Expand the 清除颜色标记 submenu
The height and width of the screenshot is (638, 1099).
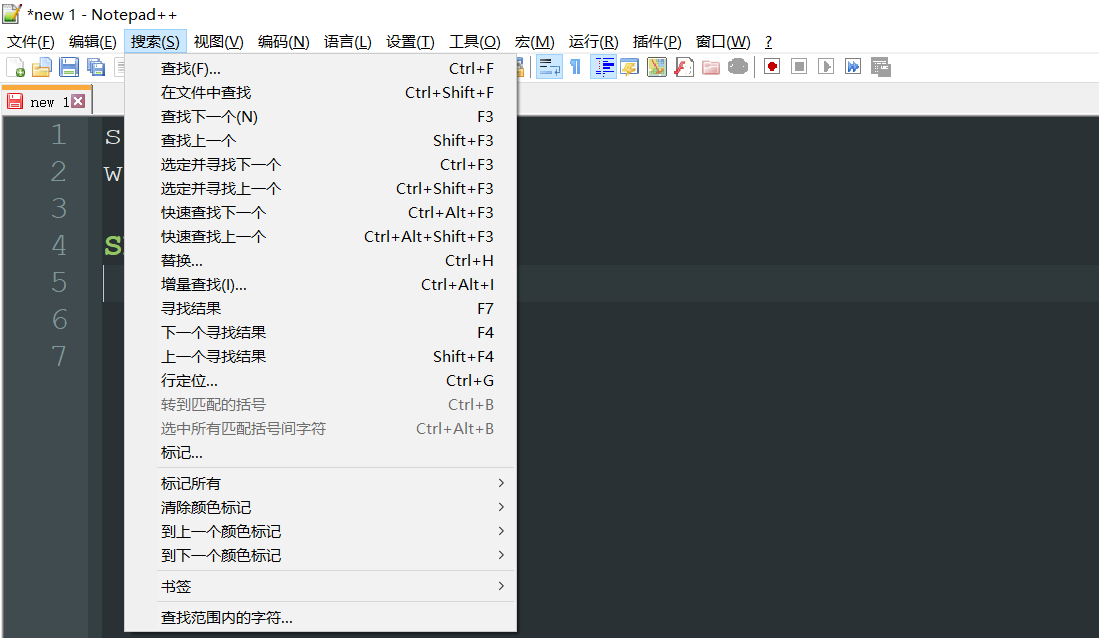pyautogui.click(x=320, y=507)
